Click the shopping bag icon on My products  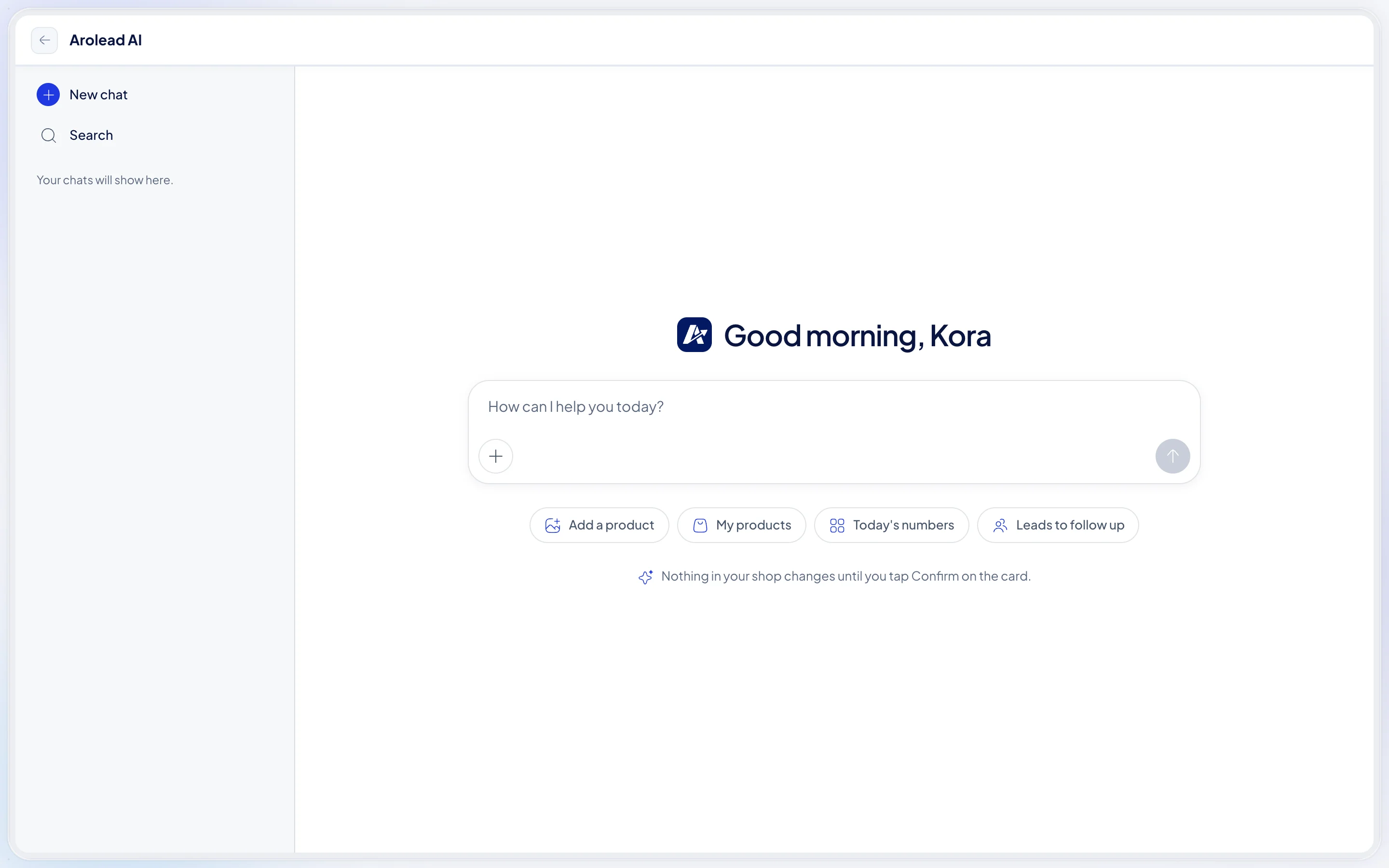[700, 525]
